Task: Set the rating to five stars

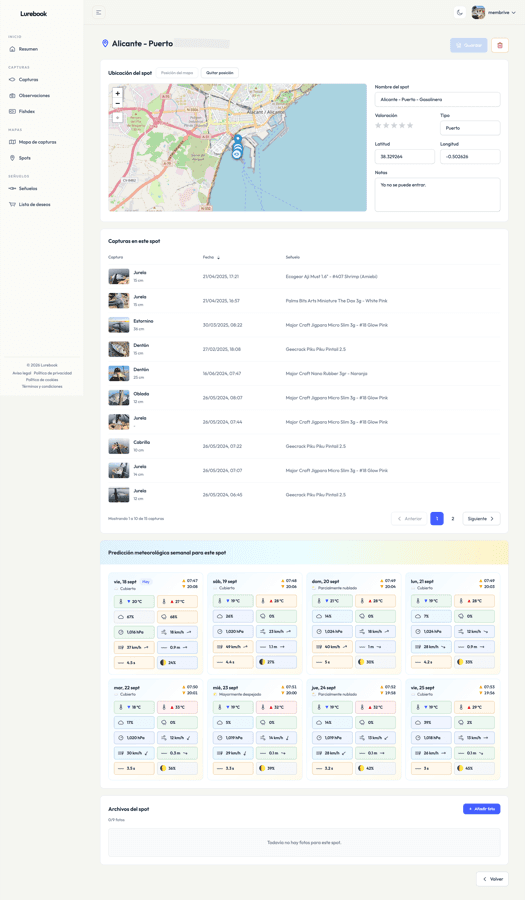Action: (410, 126)
